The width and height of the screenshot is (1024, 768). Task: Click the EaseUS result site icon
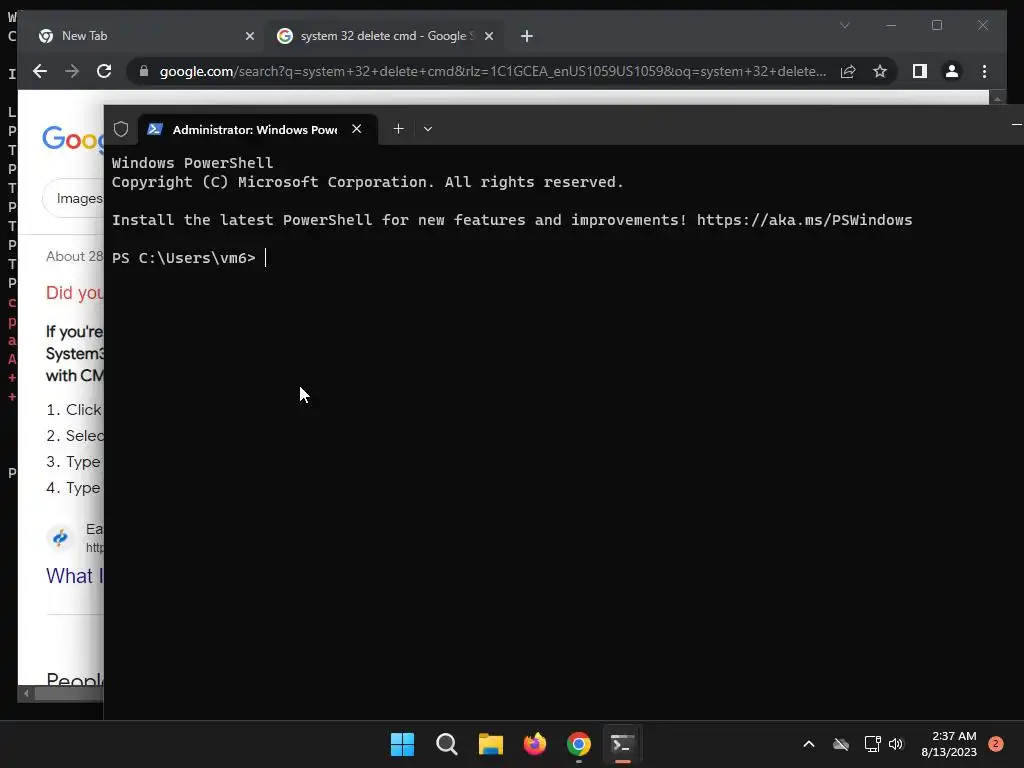60,537
